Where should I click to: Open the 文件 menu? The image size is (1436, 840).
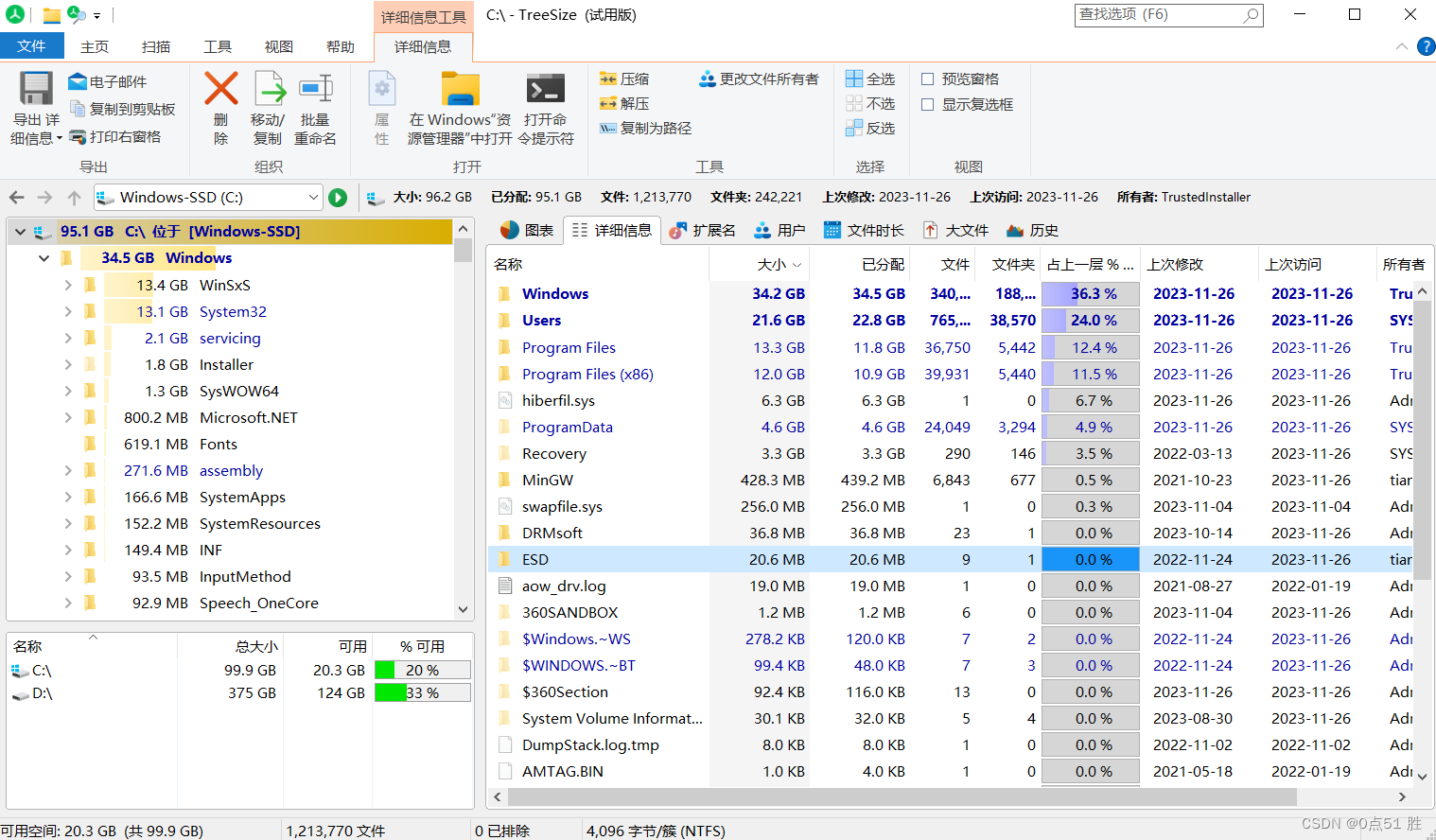31,45
